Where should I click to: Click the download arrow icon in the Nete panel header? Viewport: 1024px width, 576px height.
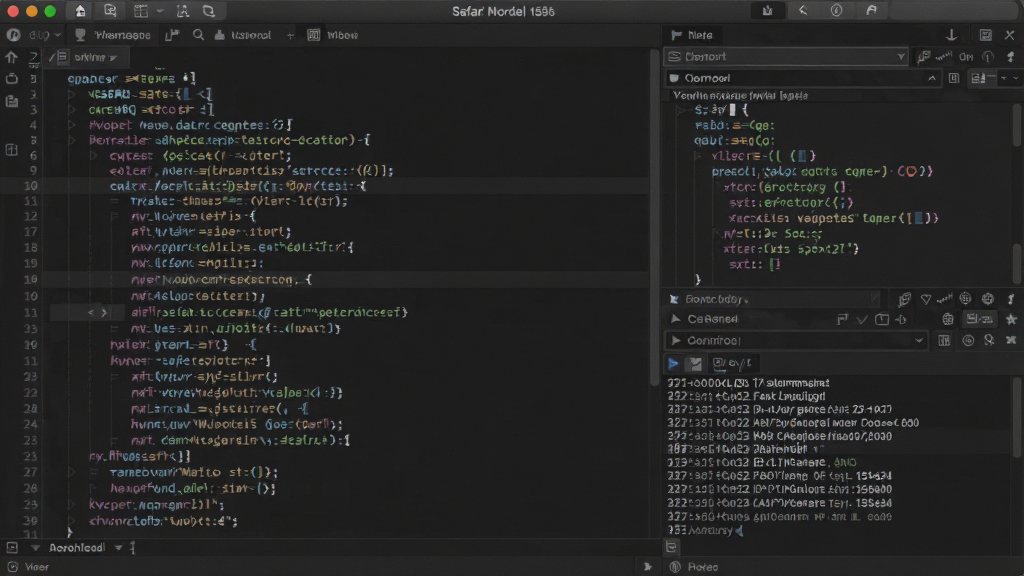coord(952,35)
